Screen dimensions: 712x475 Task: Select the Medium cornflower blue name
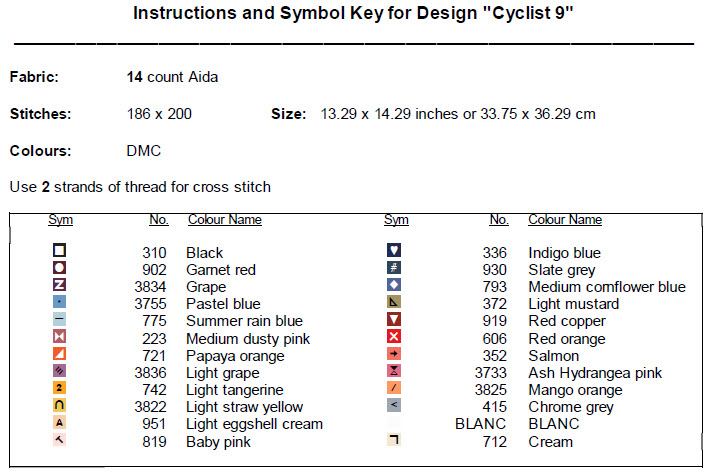pos(607,287)
